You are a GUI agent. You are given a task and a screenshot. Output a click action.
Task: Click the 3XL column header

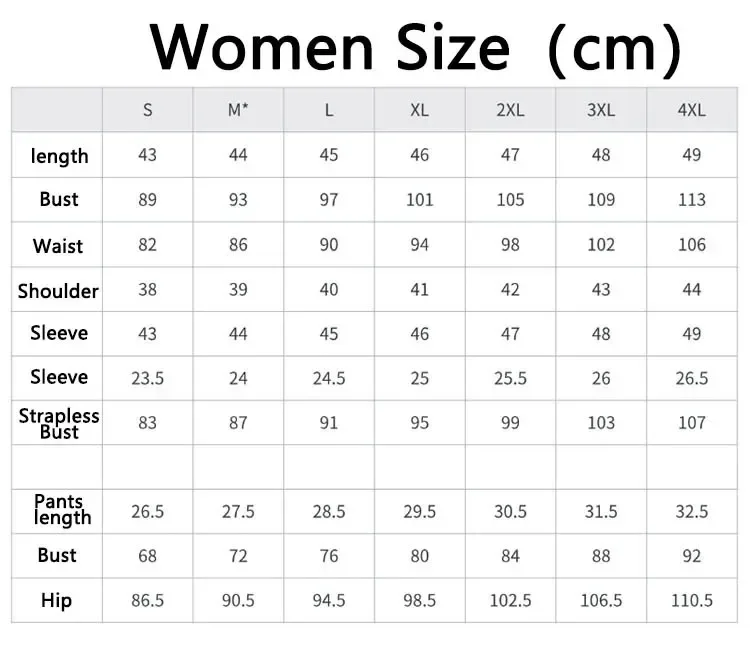(x=601, y=110)
